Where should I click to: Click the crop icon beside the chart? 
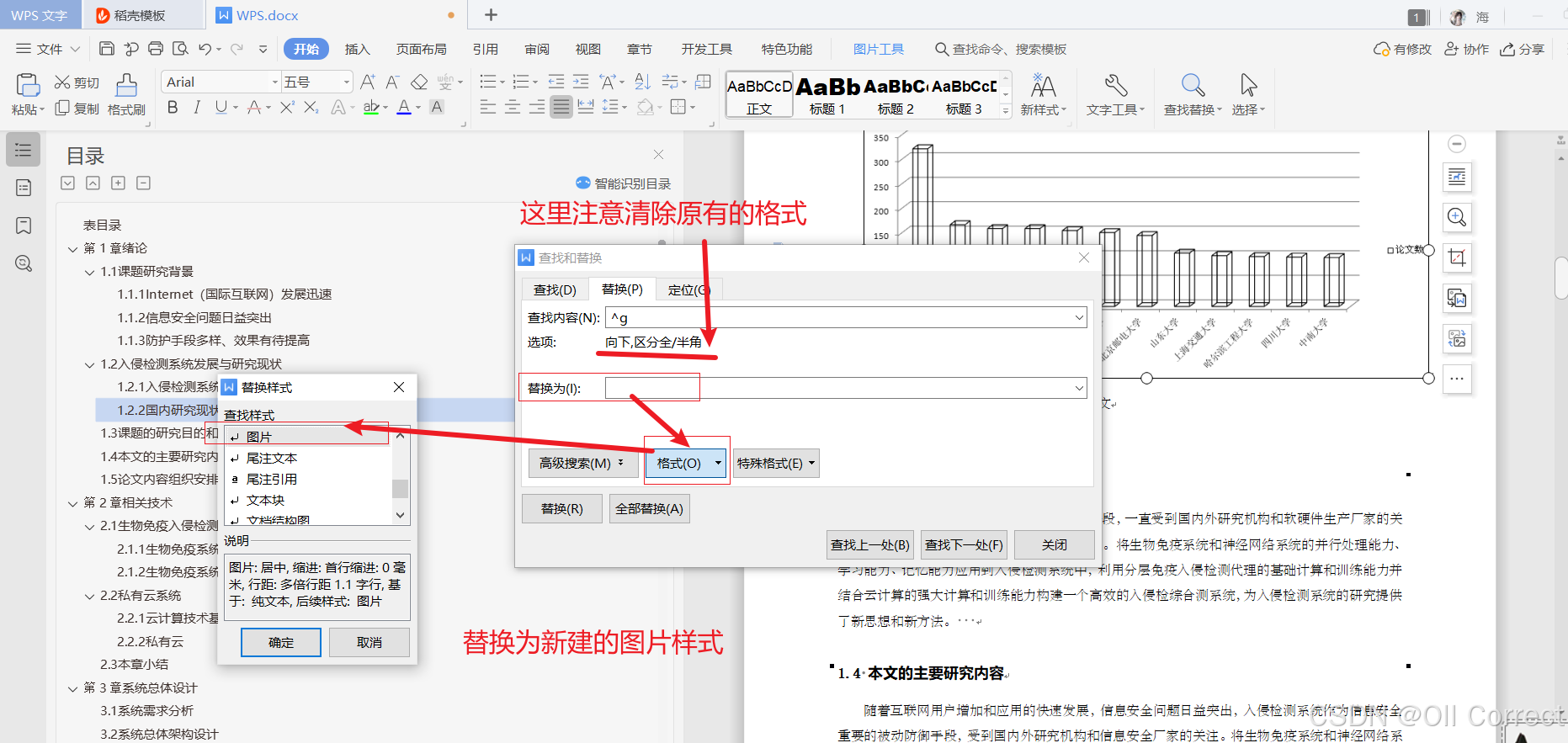[1457, 257]
